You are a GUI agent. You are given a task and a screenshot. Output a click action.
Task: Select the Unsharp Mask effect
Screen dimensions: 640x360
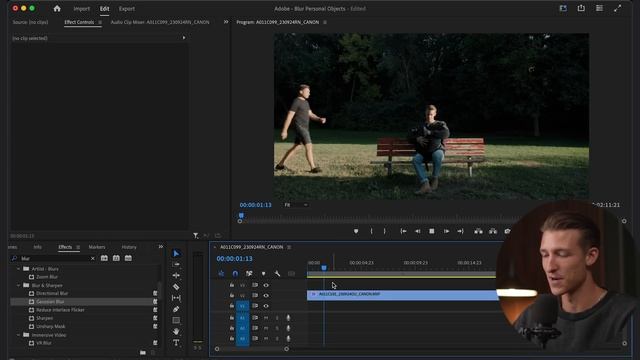(x=51, y=327)
